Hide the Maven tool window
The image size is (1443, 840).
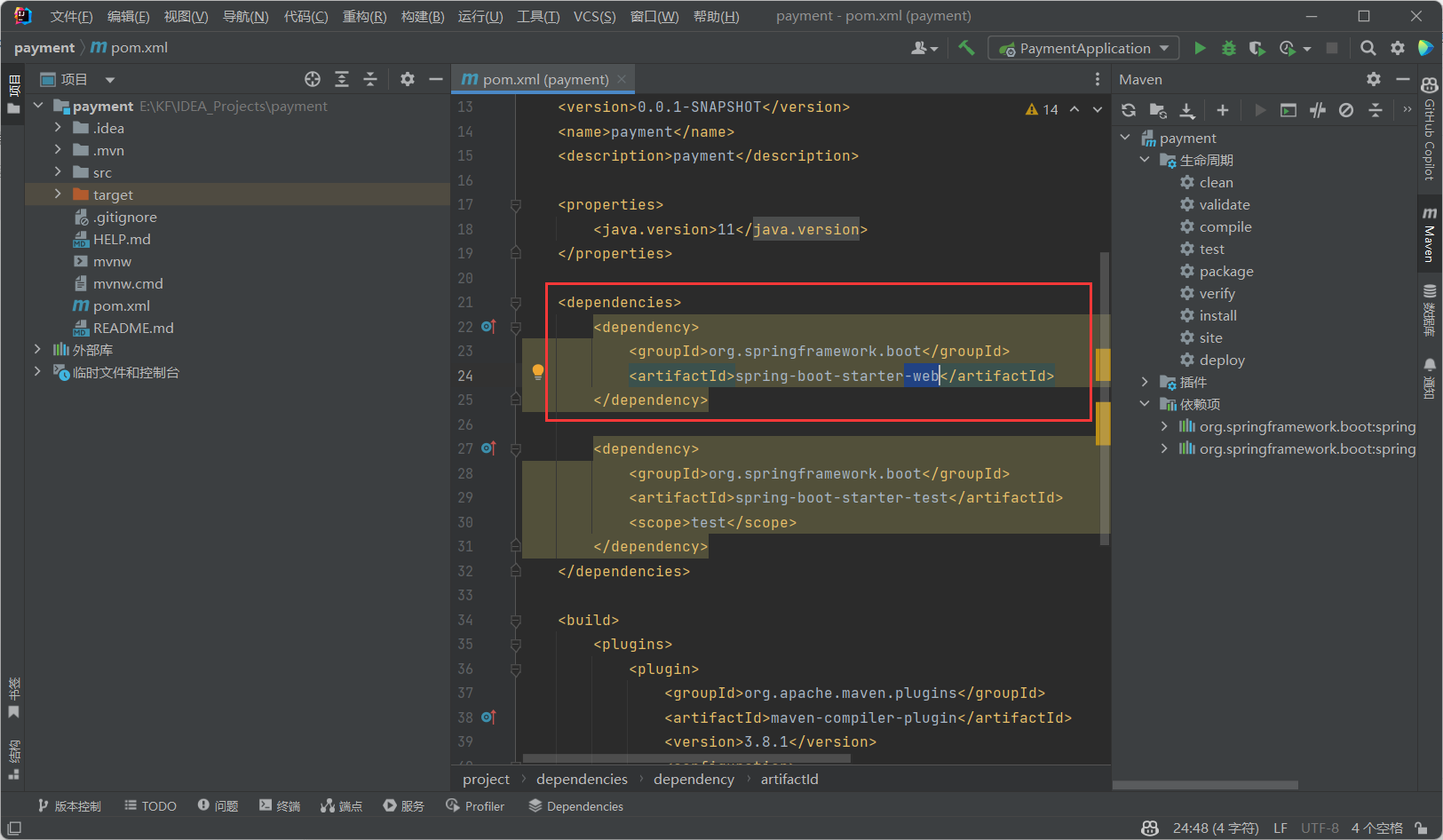tap(1403, 79)
